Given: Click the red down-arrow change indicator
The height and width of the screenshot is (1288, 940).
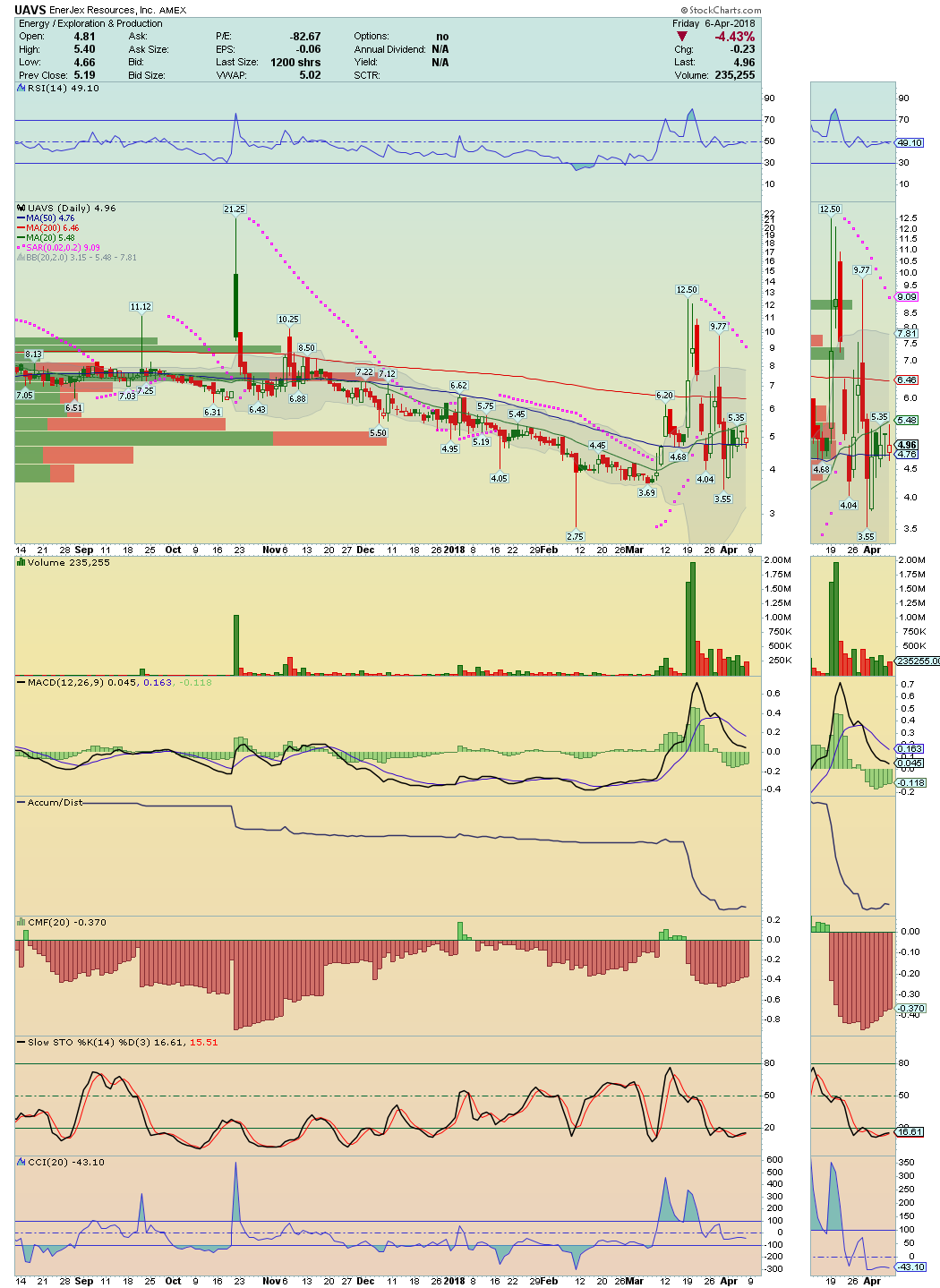Looking at the screenshot, I should coord(682,37).
